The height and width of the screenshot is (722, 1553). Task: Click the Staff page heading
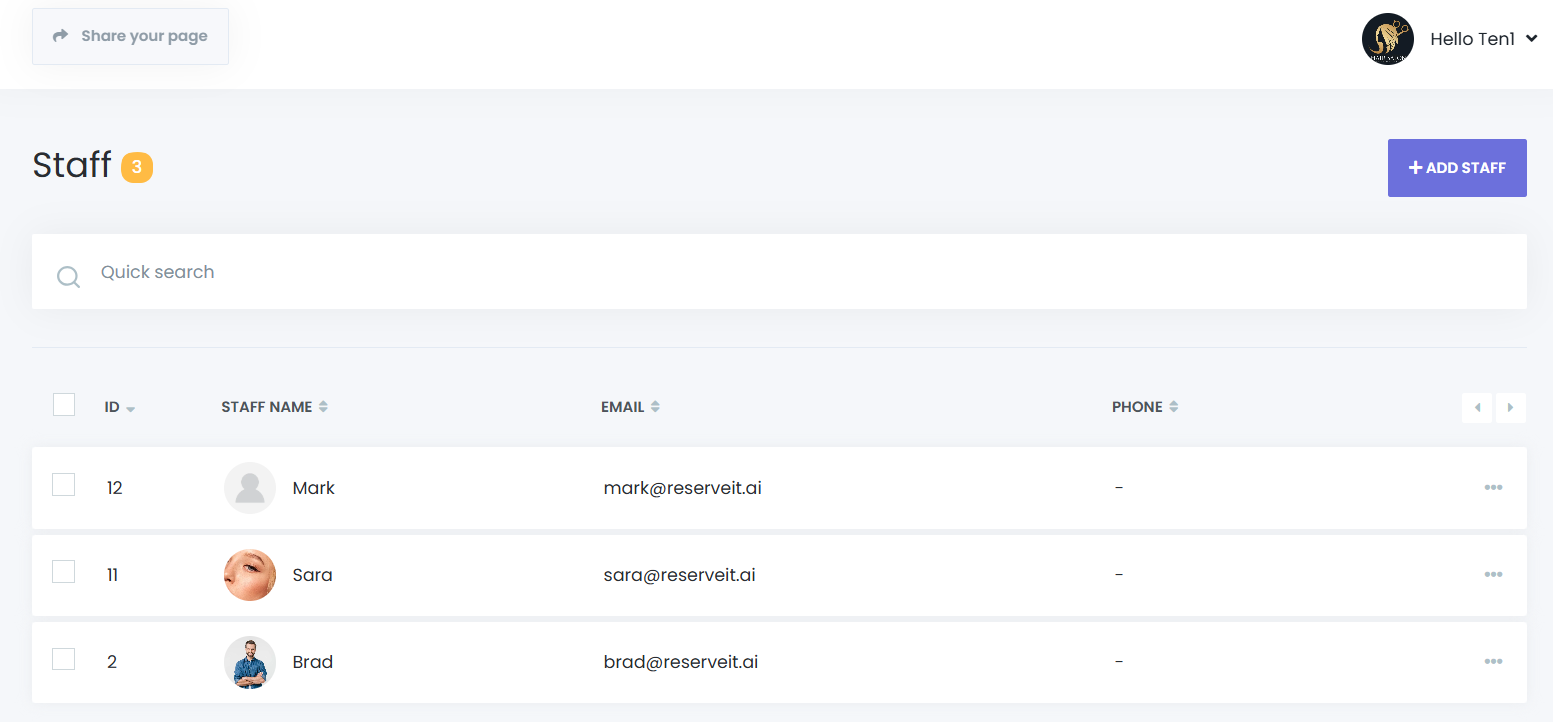(71, 165)
